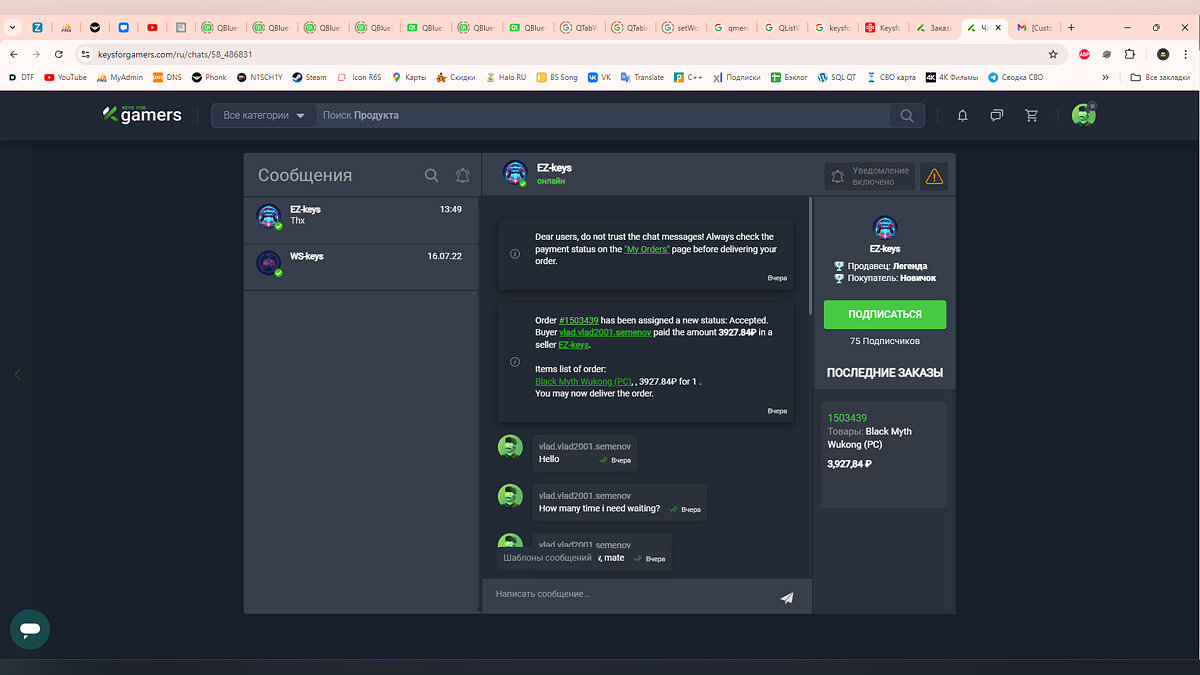Open the user avatar menu in the header
The height and width of the screenshot is (675, 1200).
(x=1083, y=115)
